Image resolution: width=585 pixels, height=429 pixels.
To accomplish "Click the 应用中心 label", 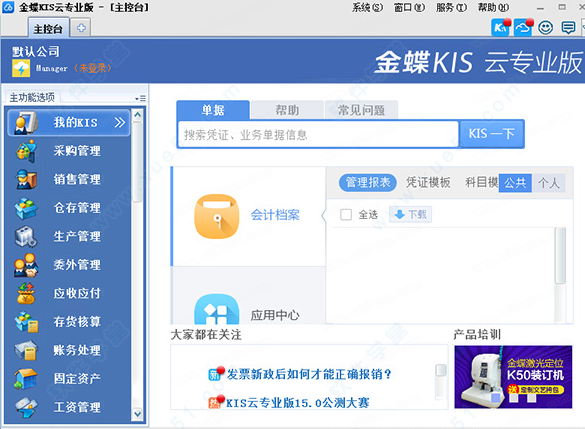I will pos(275,316).
